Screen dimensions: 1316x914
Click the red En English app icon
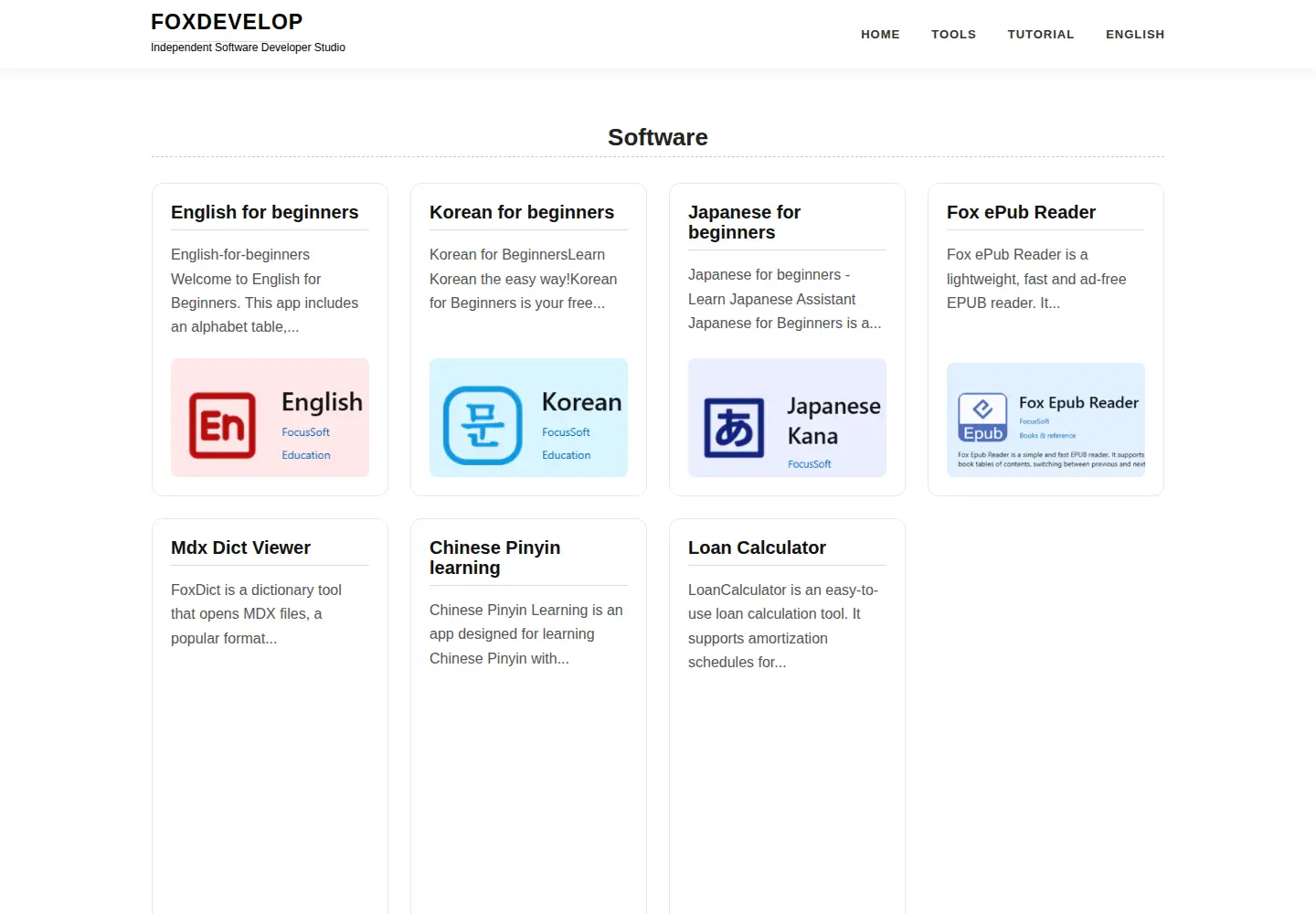click(222, 425)
